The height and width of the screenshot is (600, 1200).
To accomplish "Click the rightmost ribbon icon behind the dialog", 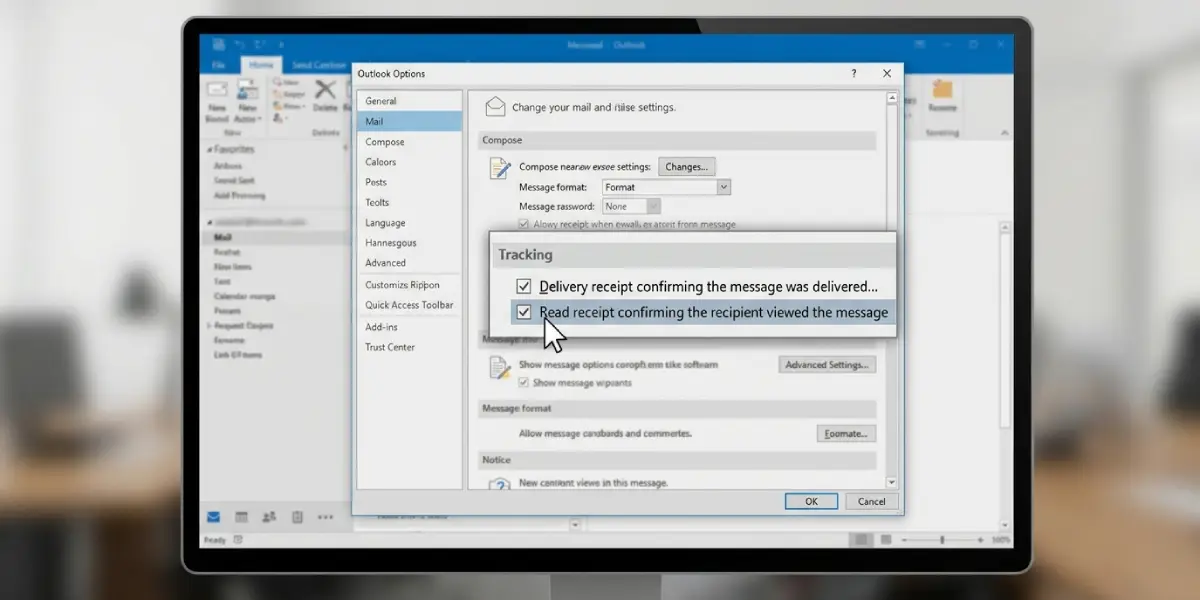I will (x=941, y=89).
